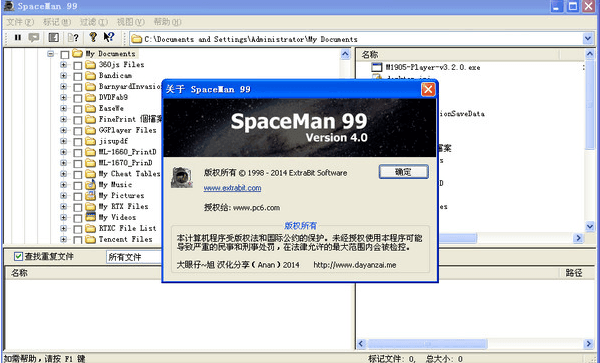Check the GGPlayer Files checkbox
Screen dimensions: 600x363
click(x=78, y=131)
